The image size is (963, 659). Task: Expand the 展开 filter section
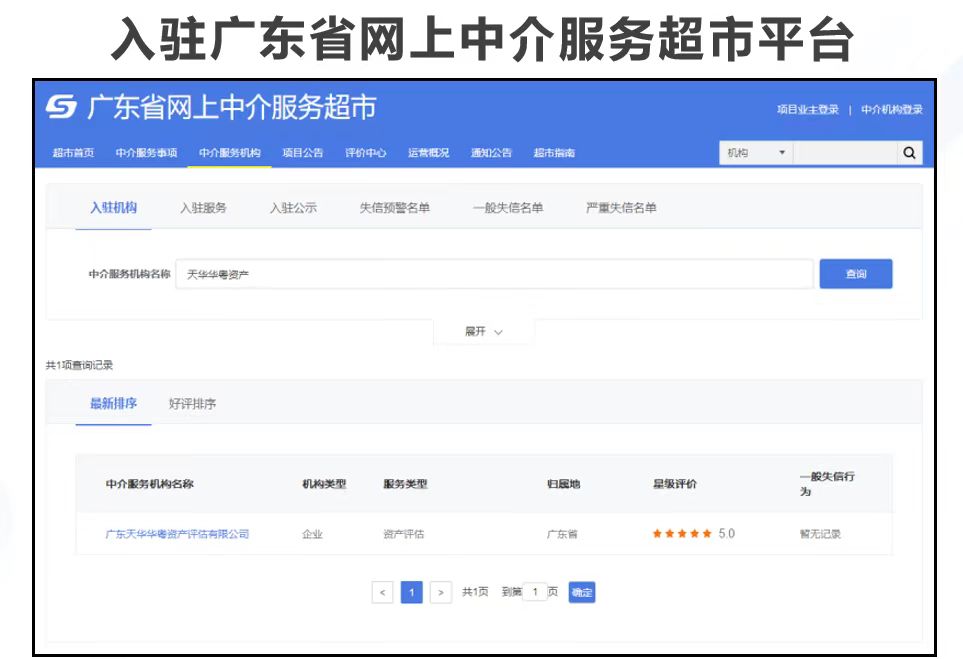483,332
